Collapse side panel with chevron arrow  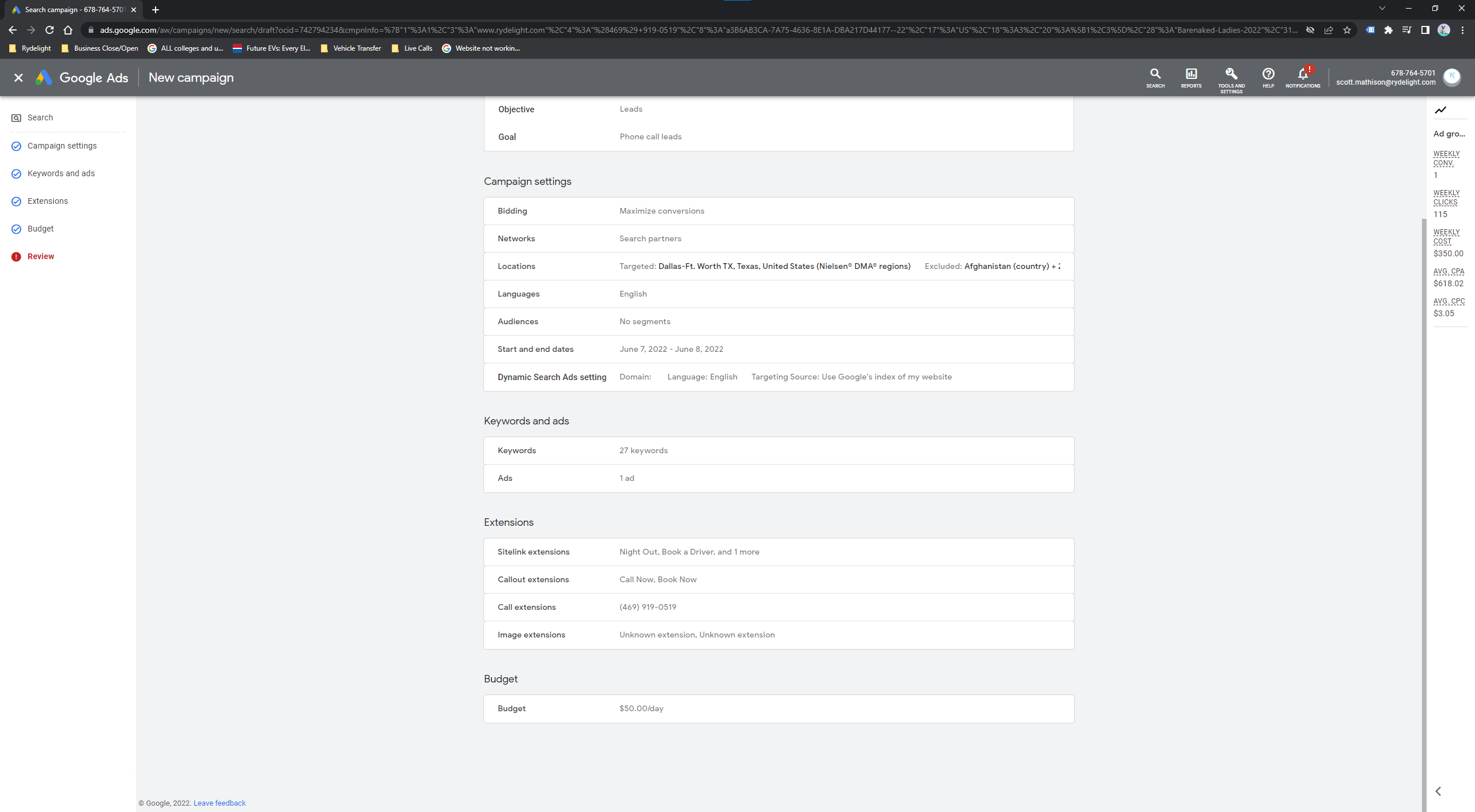1438,791
